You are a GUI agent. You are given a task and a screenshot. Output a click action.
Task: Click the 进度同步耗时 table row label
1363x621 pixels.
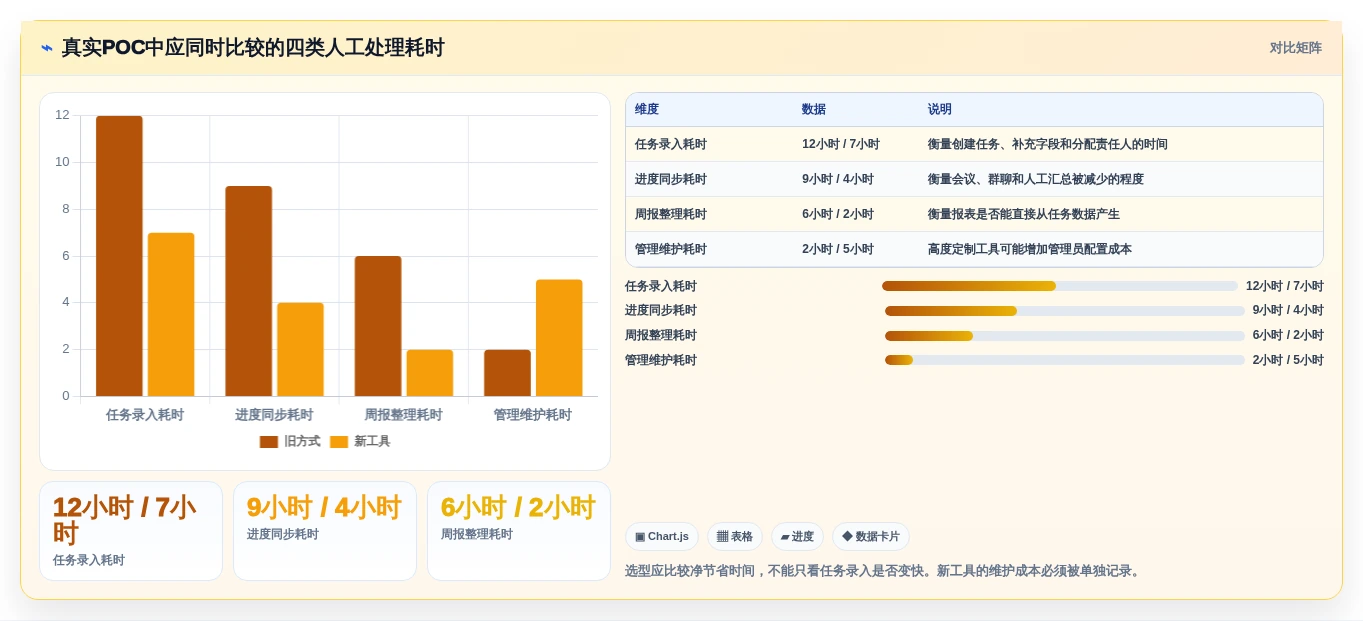point(671,180)
